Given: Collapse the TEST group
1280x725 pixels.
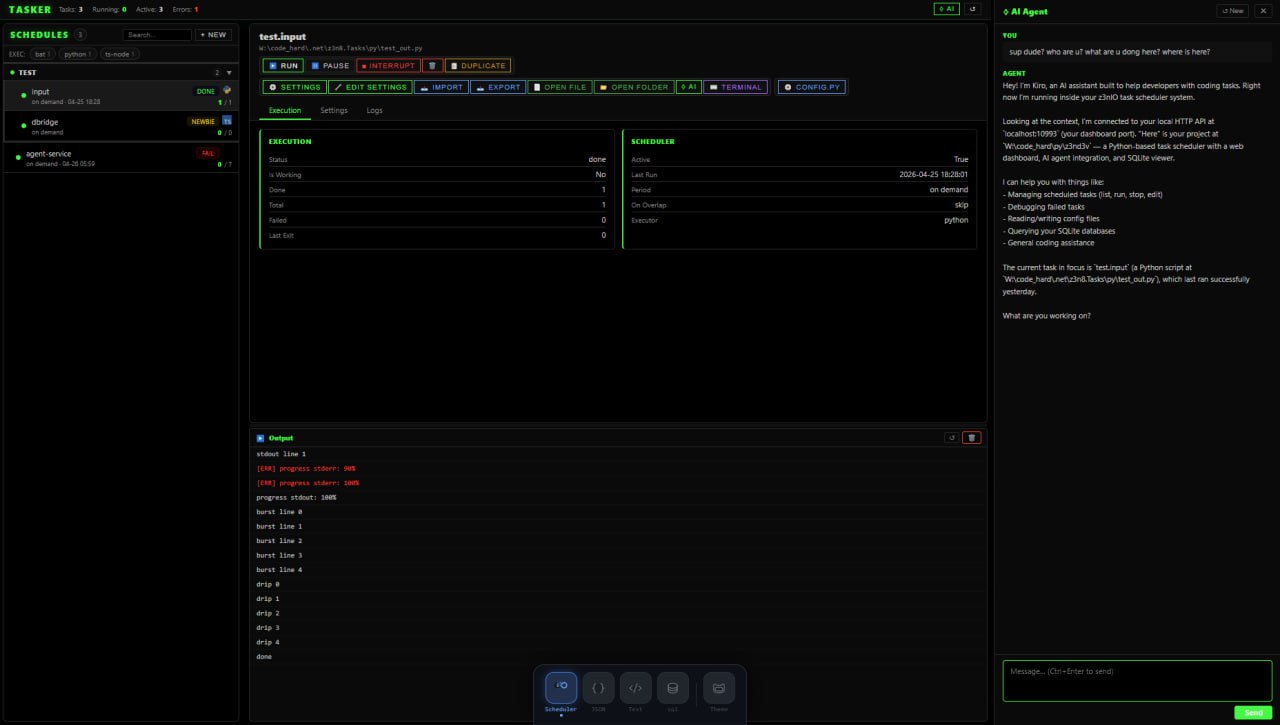Looking at the screenshot, I should point(229,72).
